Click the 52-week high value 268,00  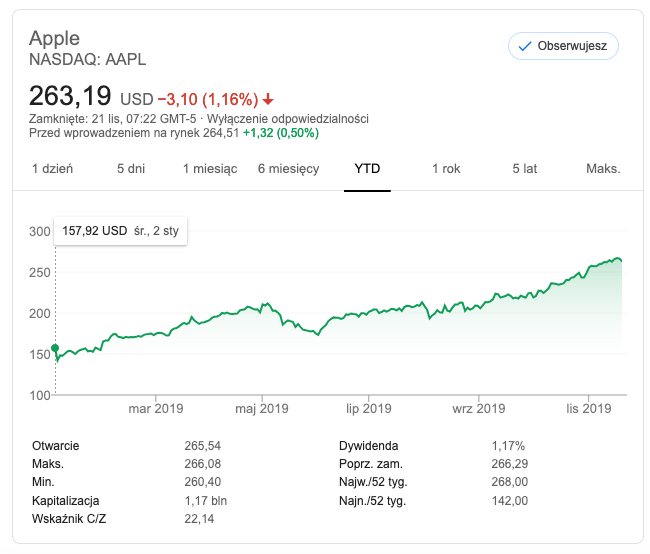coord(510,482)
